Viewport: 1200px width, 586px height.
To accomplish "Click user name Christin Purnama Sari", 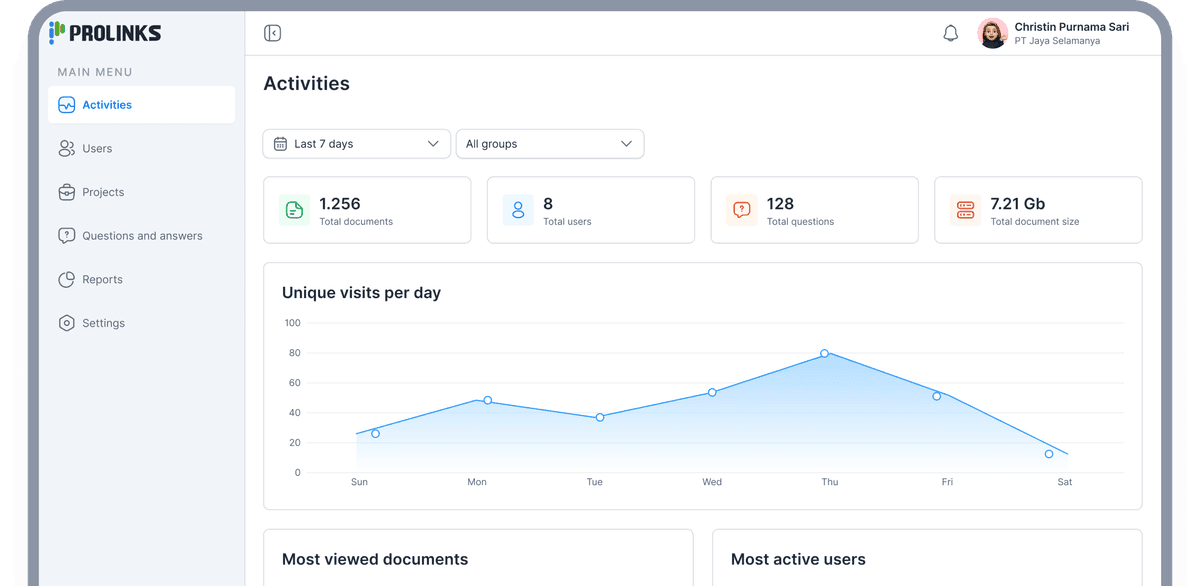I will tap(1072, 27).
